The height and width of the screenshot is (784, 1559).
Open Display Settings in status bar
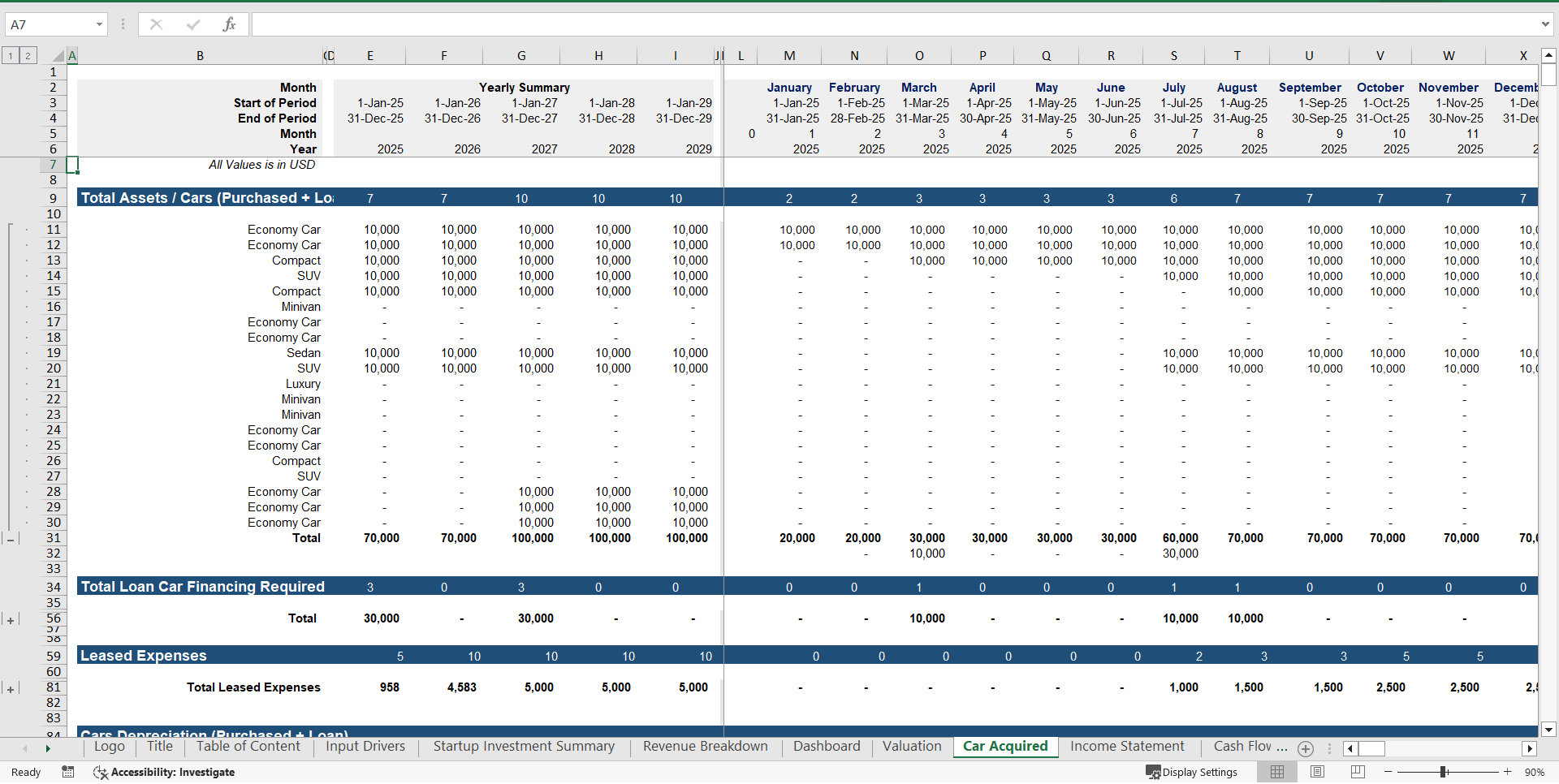(x=1191, y=772)
